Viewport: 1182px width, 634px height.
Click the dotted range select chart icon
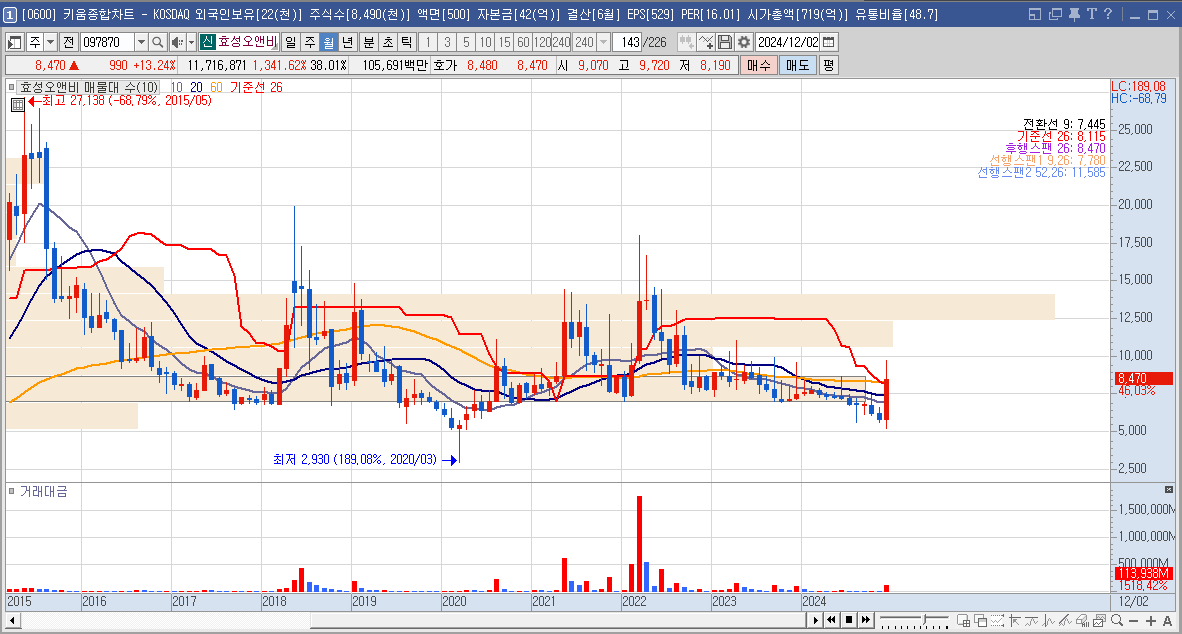[x=997, y=620]
